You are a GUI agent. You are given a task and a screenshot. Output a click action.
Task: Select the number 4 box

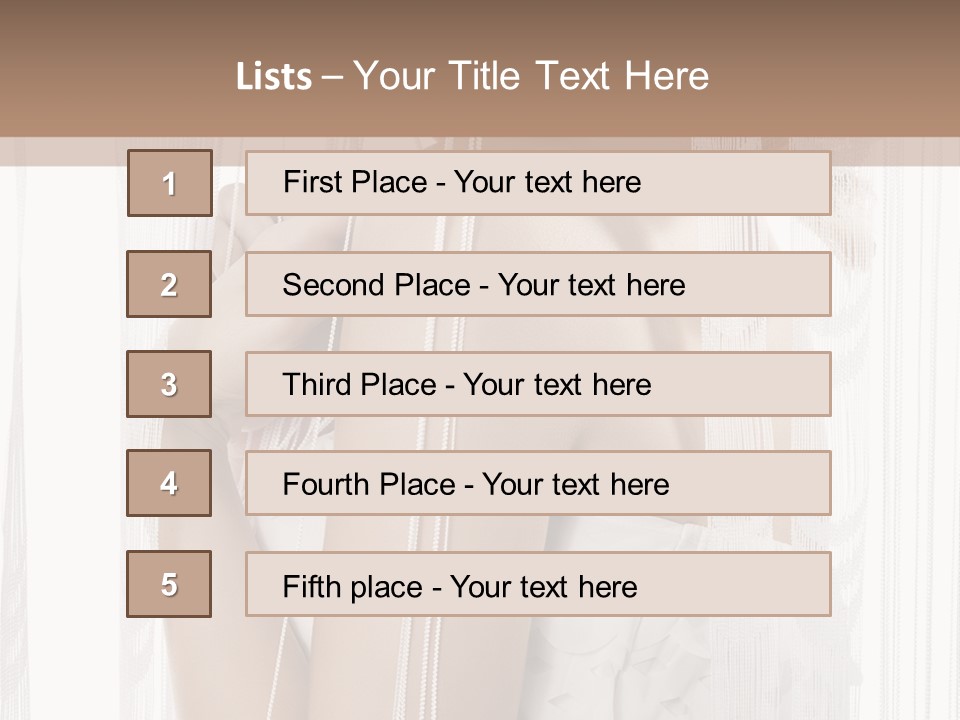tap(169, 483)
